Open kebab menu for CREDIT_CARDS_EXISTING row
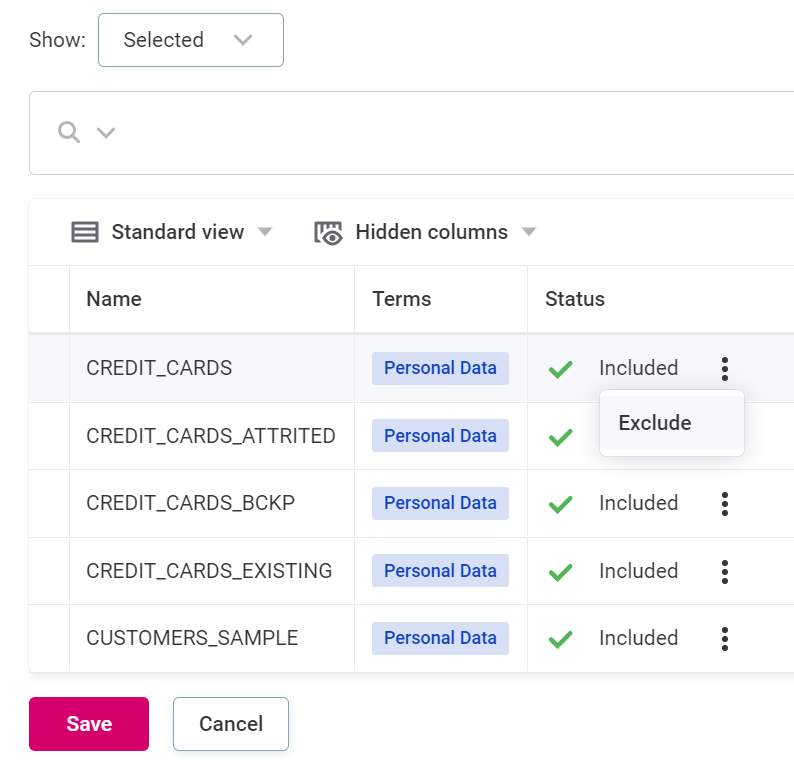Viewport: 794px width, 762px height. (725, 572)
